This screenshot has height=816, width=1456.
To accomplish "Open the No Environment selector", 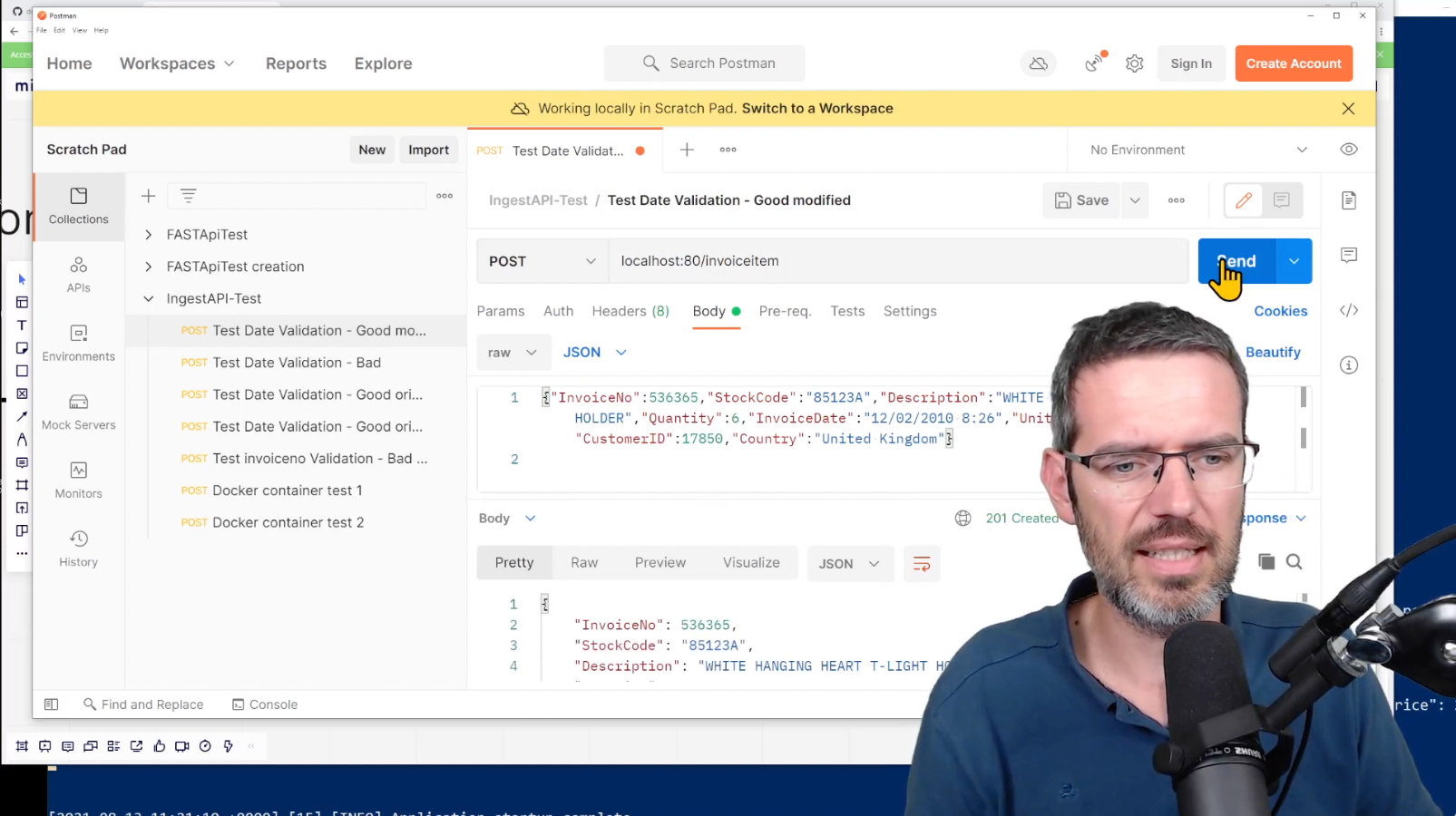I will click(x=1198, y=150).
